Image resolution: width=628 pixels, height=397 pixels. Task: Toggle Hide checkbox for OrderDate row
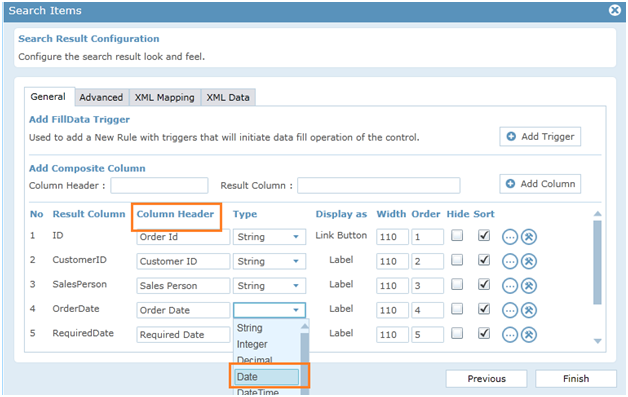coord(457,309)
